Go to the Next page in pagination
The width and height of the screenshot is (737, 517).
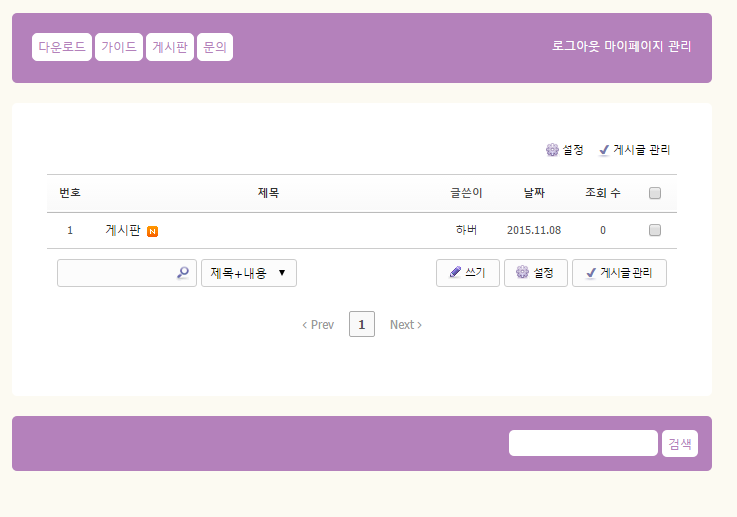click(x=405, y=324)
